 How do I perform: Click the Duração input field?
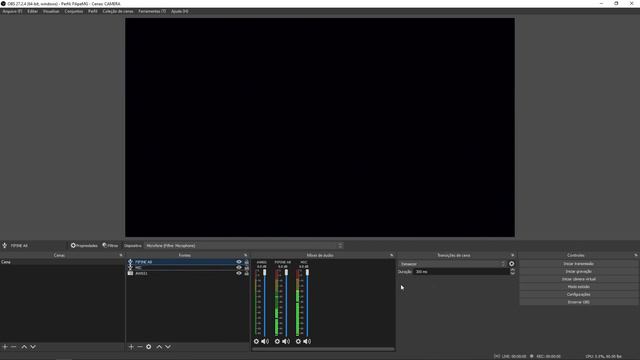click(x=461, y=271)
